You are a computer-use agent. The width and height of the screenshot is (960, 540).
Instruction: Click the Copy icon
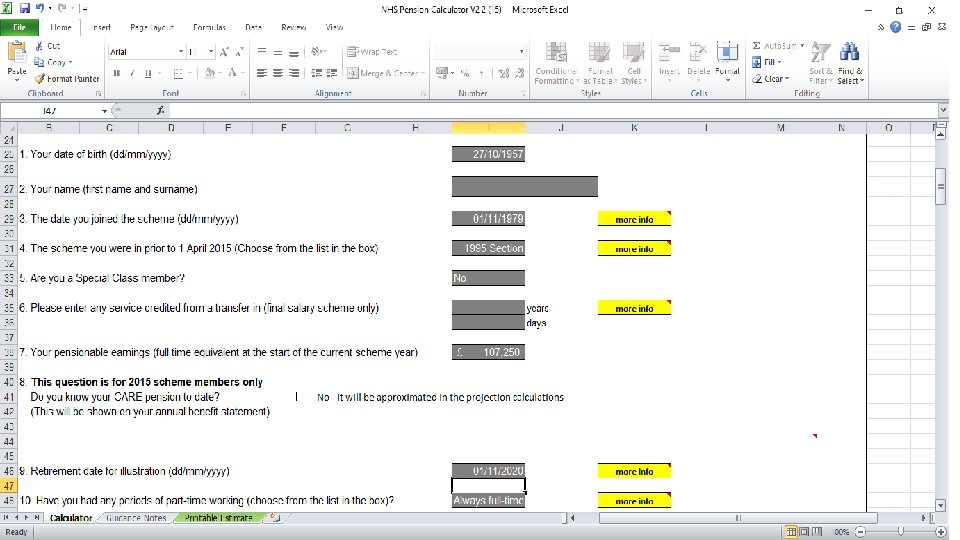pos(39,62)
